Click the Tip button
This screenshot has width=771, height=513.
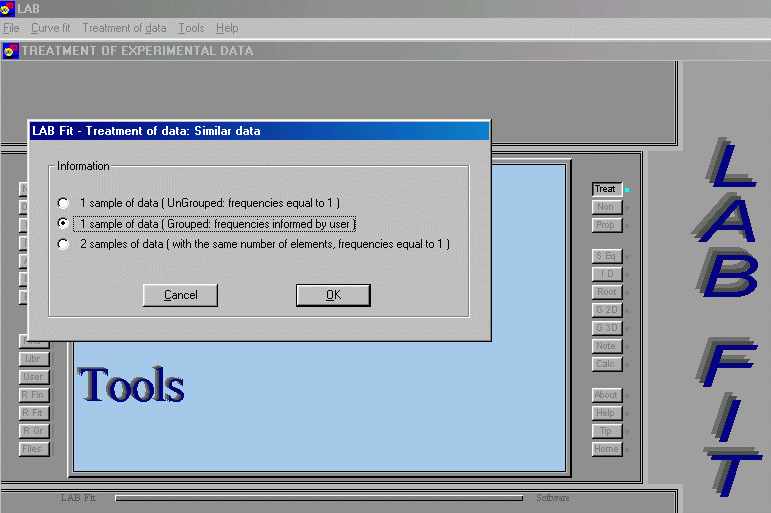(x=607, y=431)
